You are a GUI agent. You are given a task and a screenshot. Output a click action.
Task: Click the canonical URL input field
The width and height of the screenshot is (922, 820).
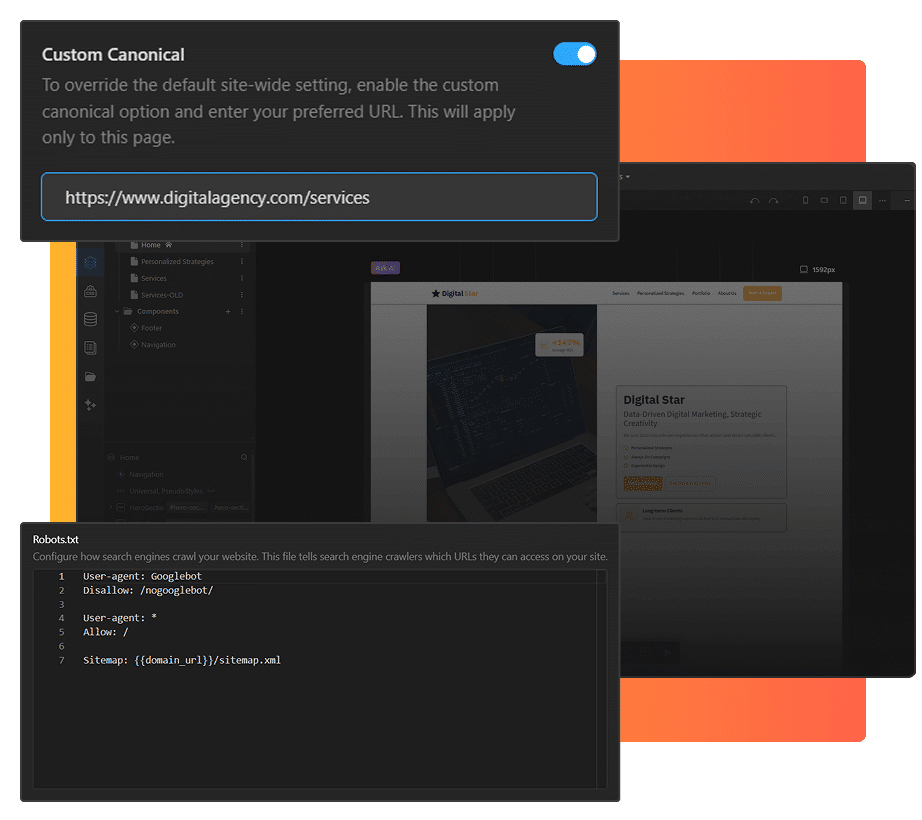tap(319, 198)
